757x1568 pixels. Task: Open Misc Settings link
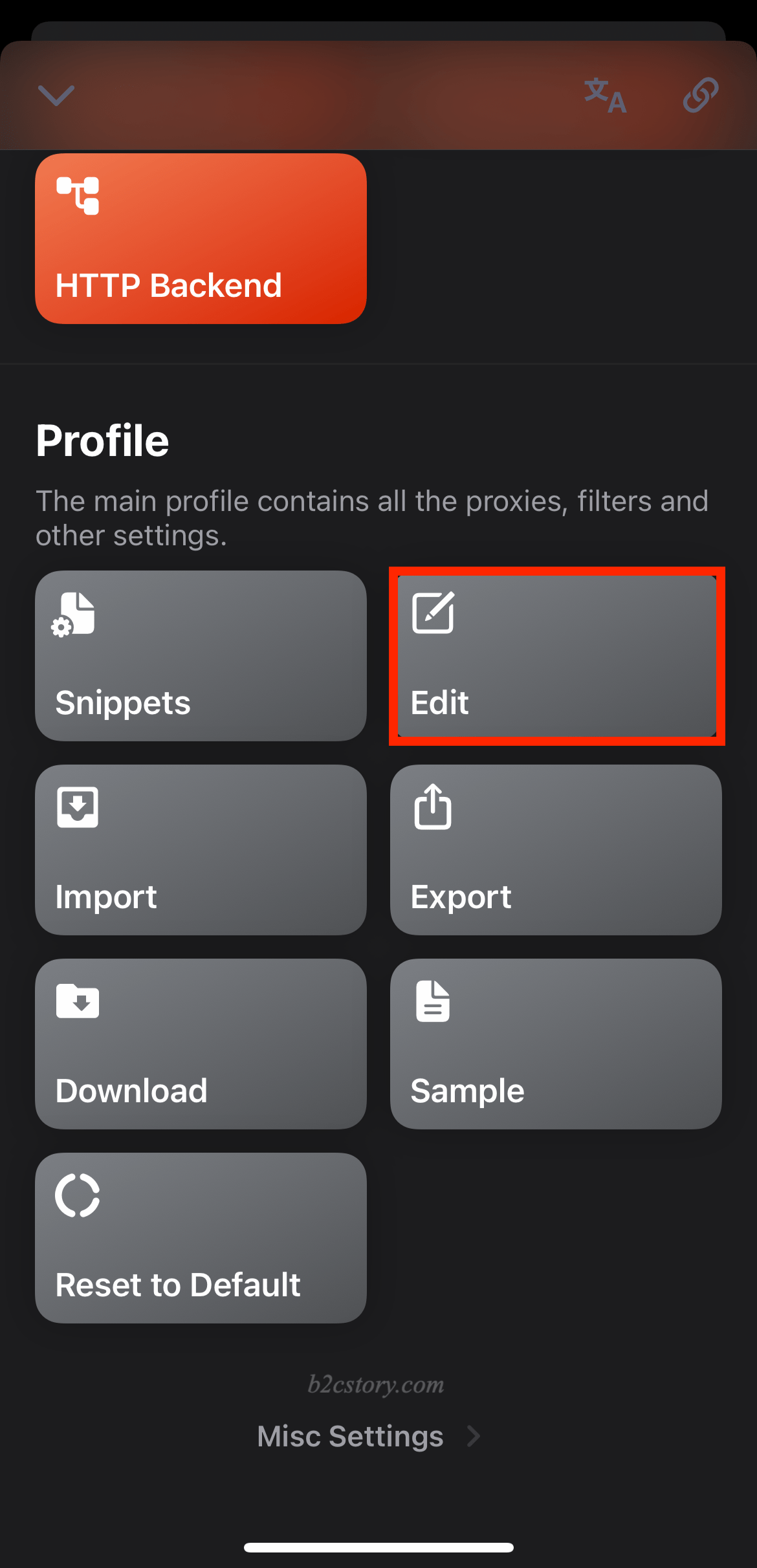coord(369,1436)
